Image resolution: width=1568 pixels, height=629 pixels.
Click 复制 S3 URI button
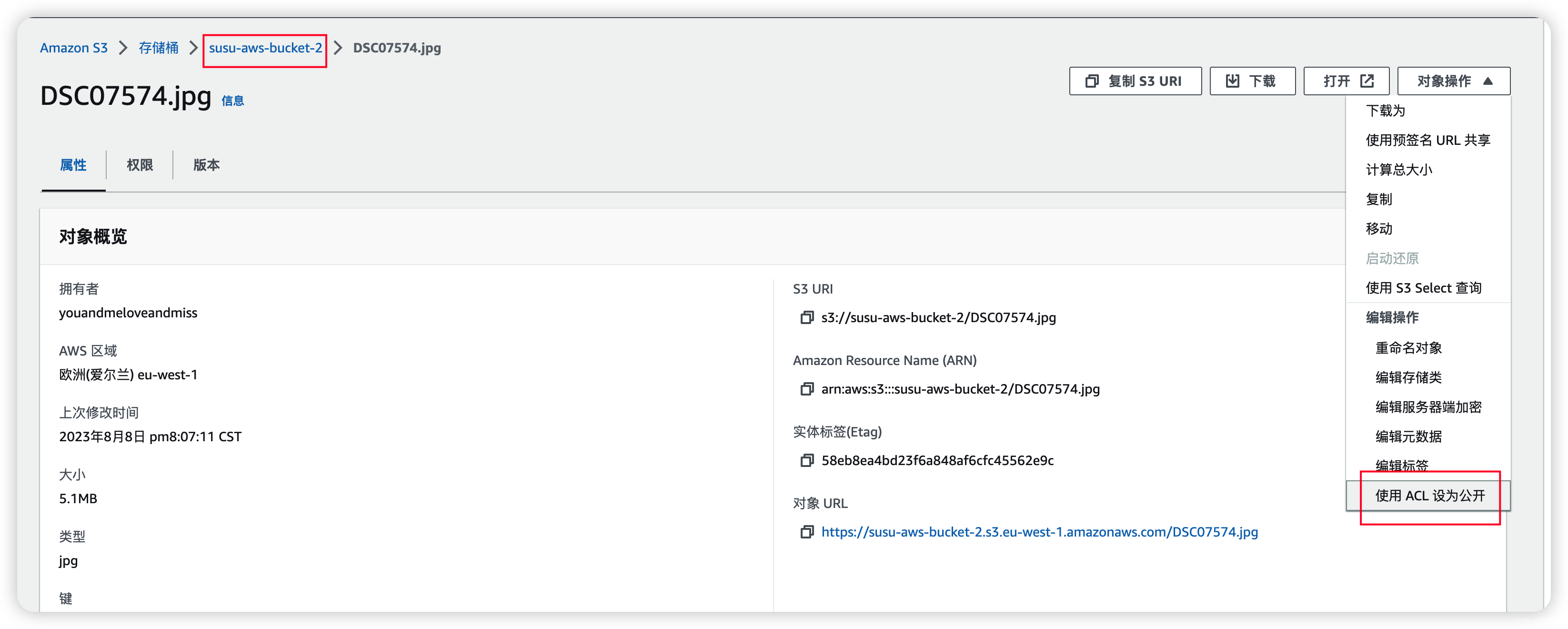coord(1135,81)
